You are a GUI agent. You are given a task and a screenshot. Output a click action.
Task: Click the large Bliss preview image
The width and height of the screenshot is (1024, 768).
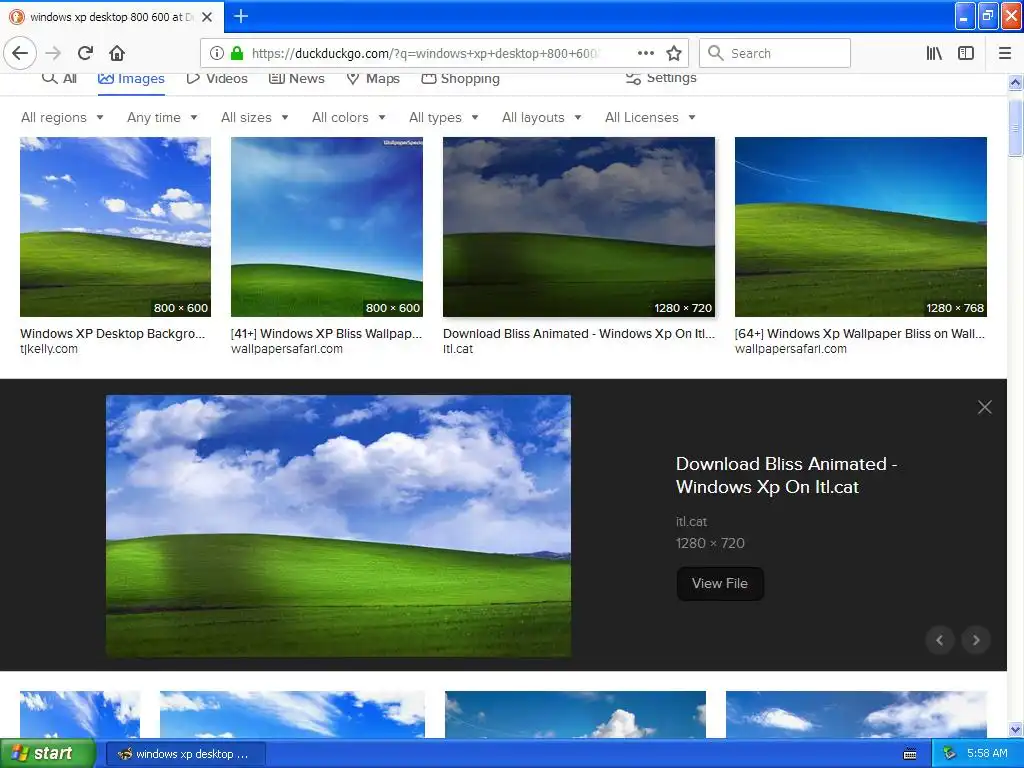point(338,526)
